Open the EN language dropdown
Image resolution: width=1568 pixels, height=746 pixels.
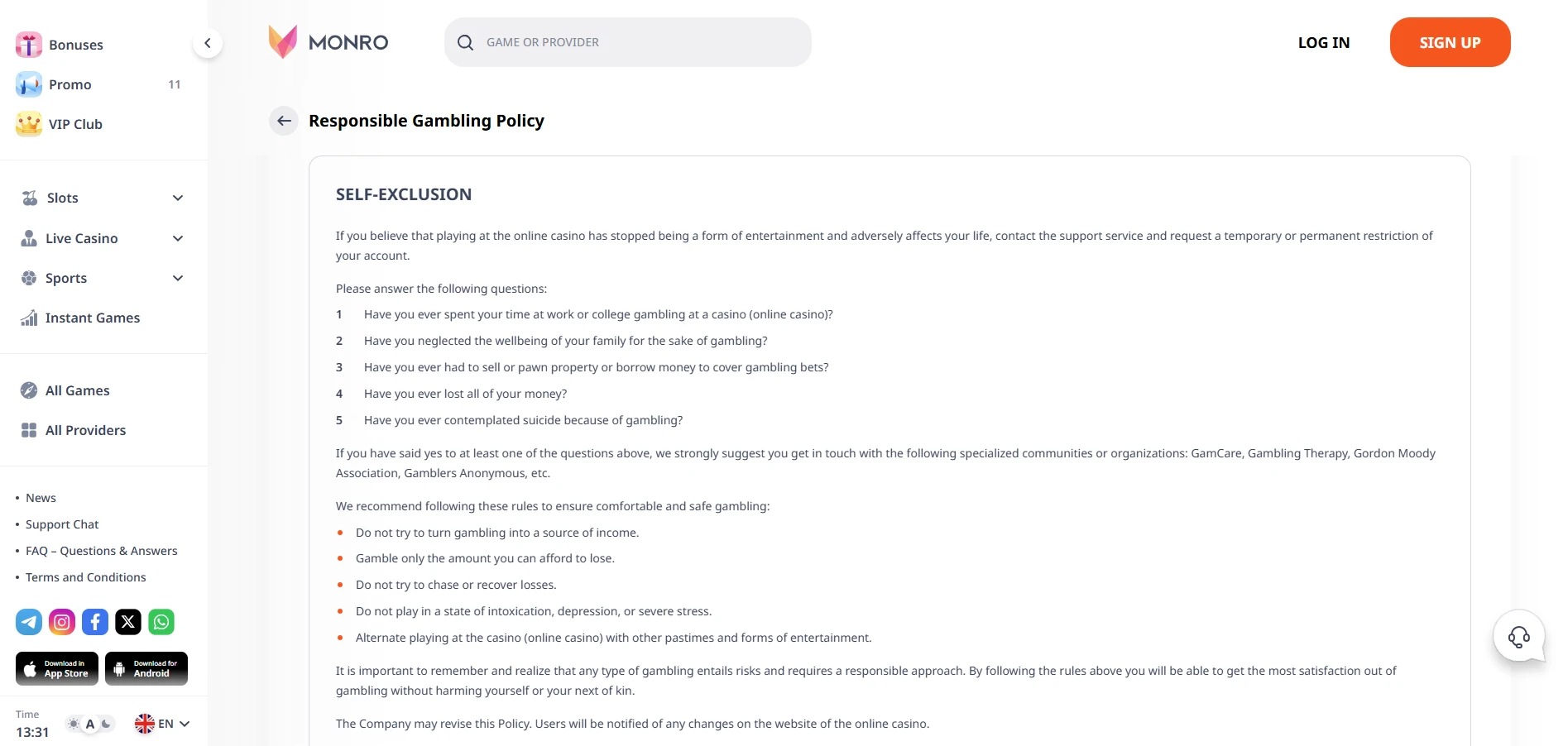tap(163, 724)
